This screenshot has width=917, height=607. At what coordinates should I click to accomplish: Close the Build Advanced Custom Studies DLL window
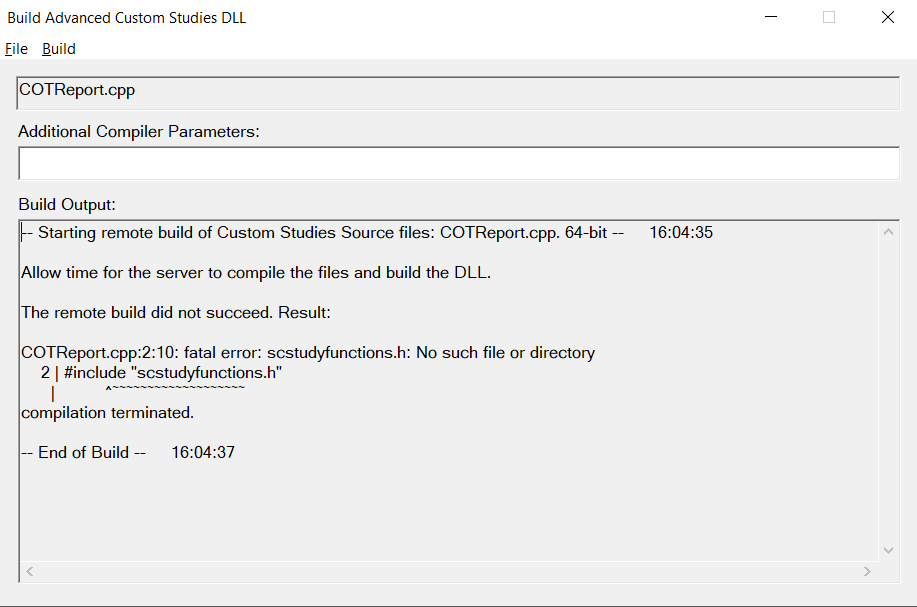tap(887, 17)
